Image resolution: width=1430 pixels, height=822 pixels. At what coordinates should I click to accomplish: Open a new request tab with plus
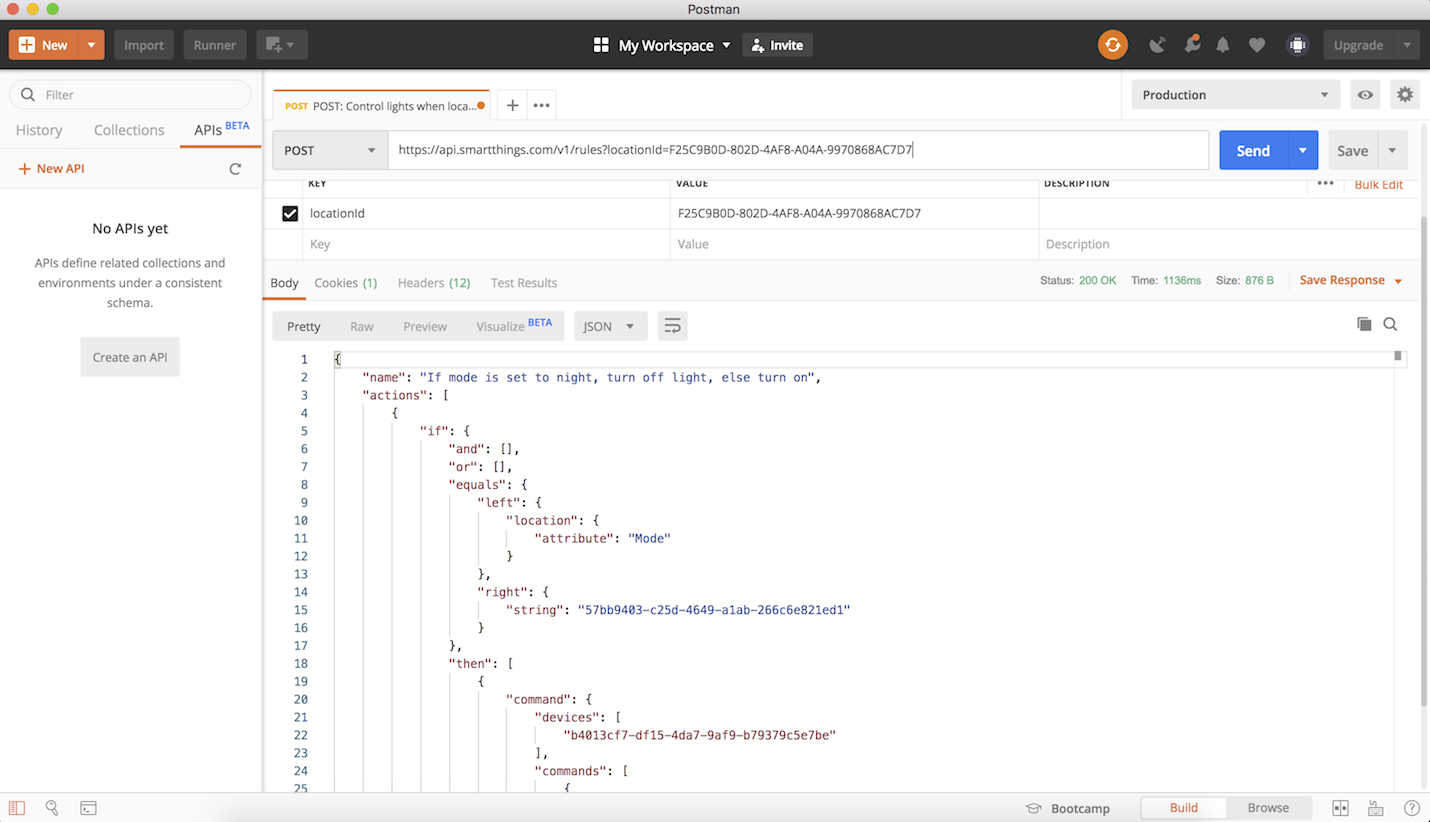[x=512, y=105]
